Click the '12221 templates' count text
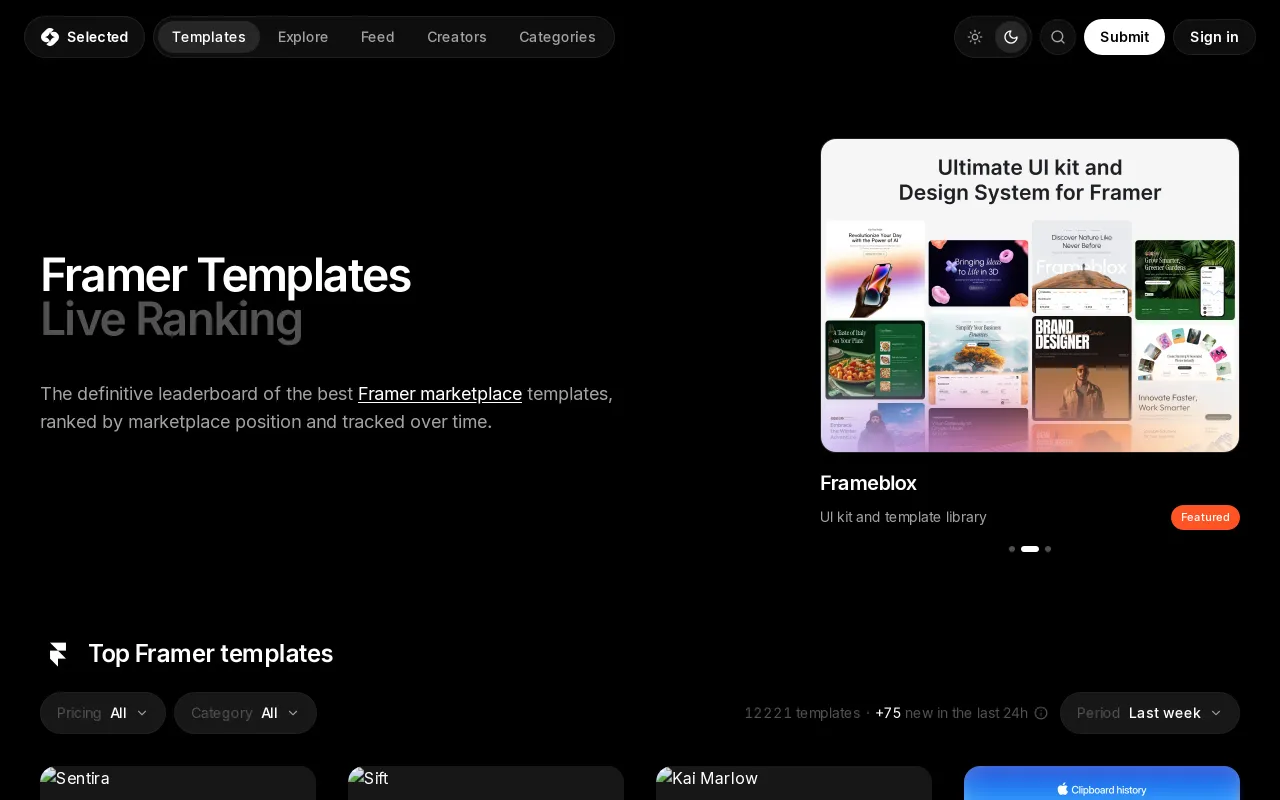Screen dimensions: 1280x800 coord(802,713)
